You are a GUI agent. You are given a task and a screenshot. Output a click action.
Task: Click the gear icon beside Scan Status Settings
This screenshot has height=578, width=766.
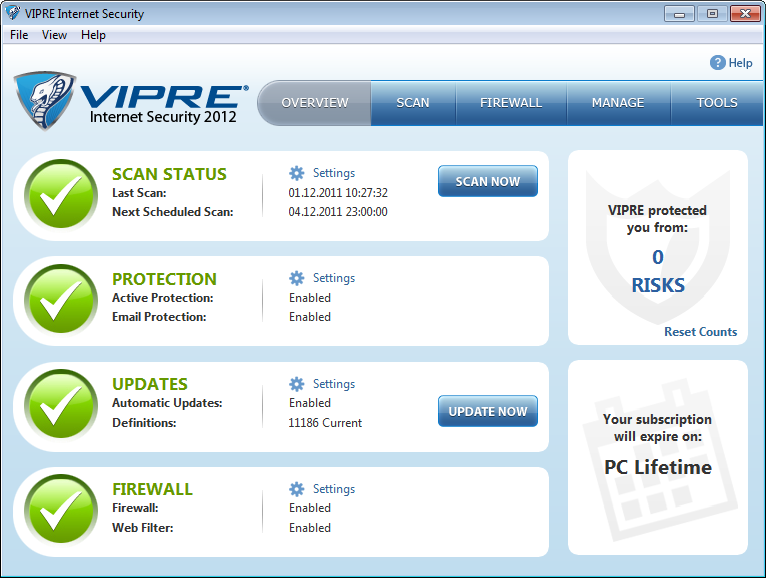tap(297, 173)
